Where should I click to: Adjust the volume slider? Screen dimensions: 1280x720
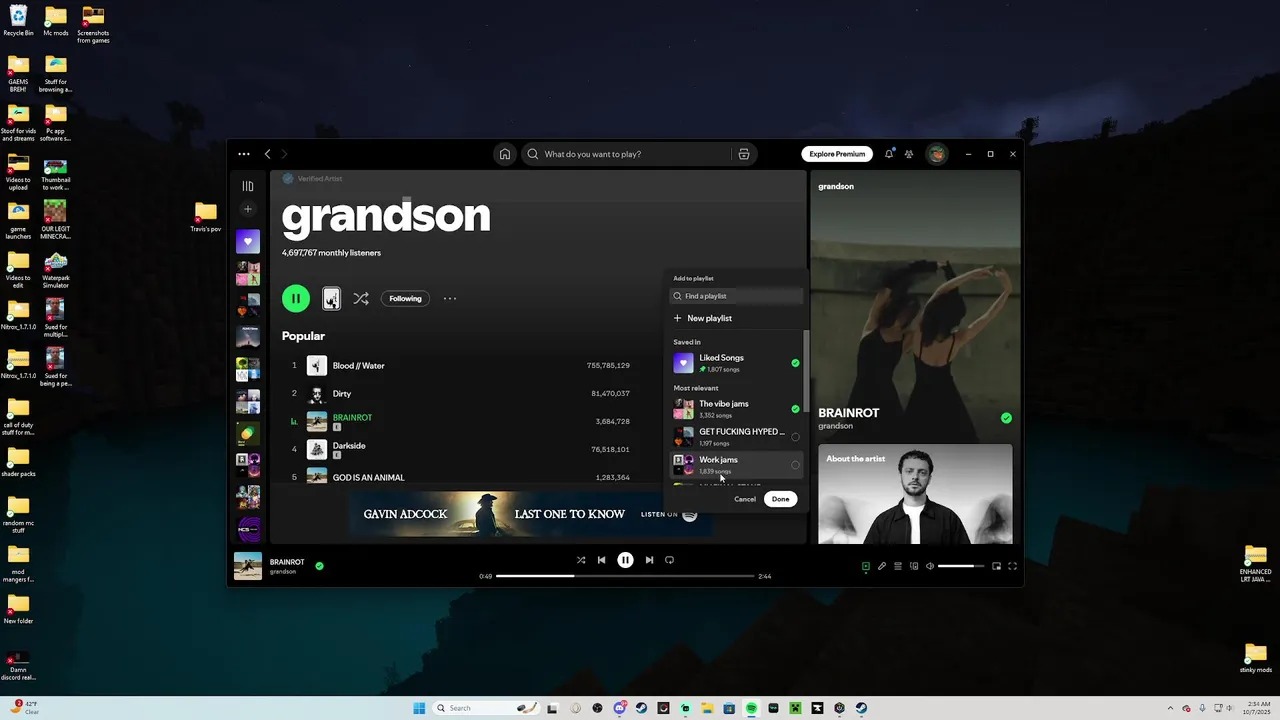pos(961,566)
